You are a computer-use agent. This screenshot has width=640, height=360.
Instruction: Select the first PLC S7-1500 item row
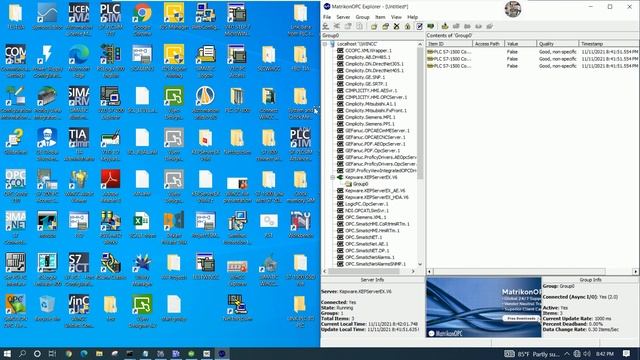pyautogui.click(x=532, y=52)
